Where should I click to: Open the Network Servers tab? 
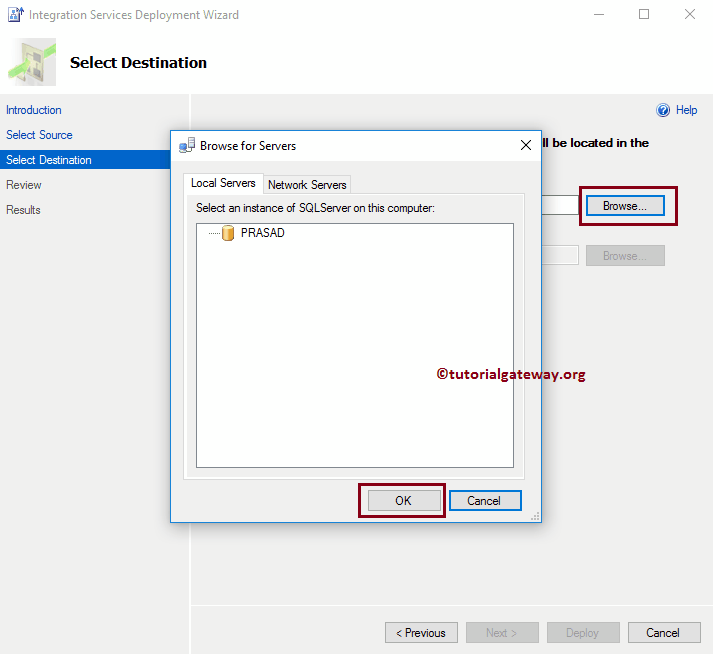pos(307,185)
